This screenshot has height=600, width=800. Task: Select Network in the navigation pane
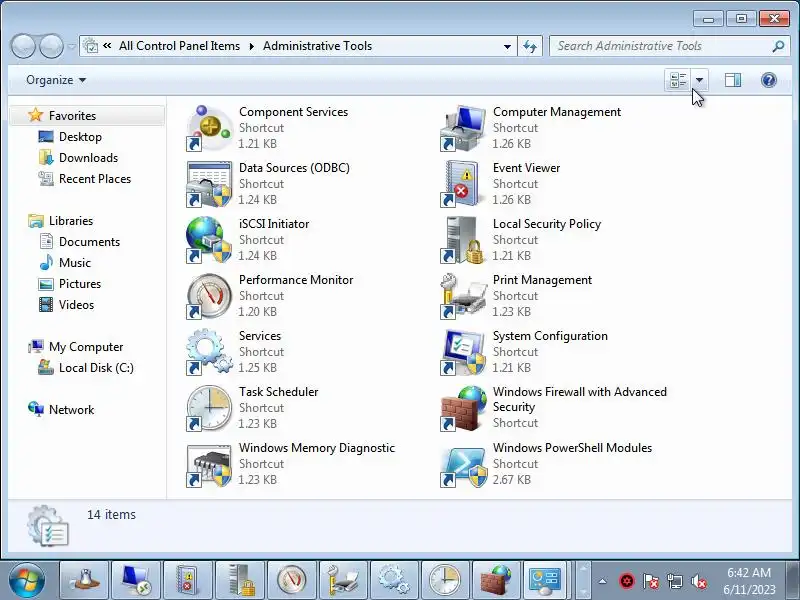pyautogui.click(x=71, y=409)
